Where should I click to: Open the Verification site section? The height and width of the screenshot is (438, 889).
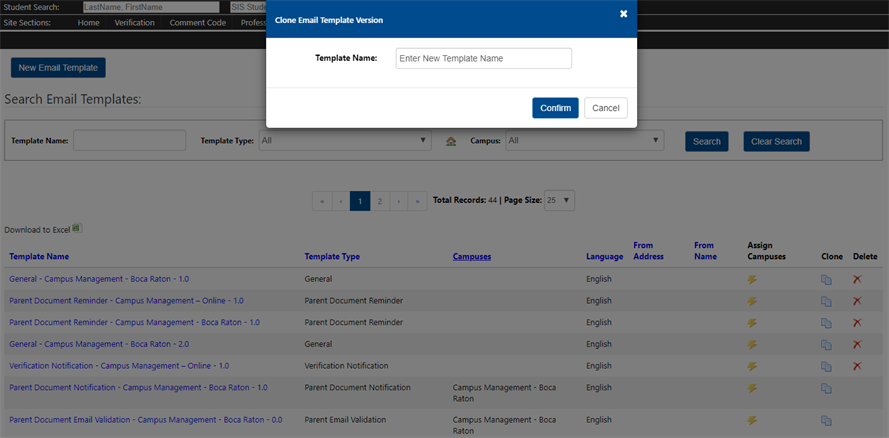134,23
